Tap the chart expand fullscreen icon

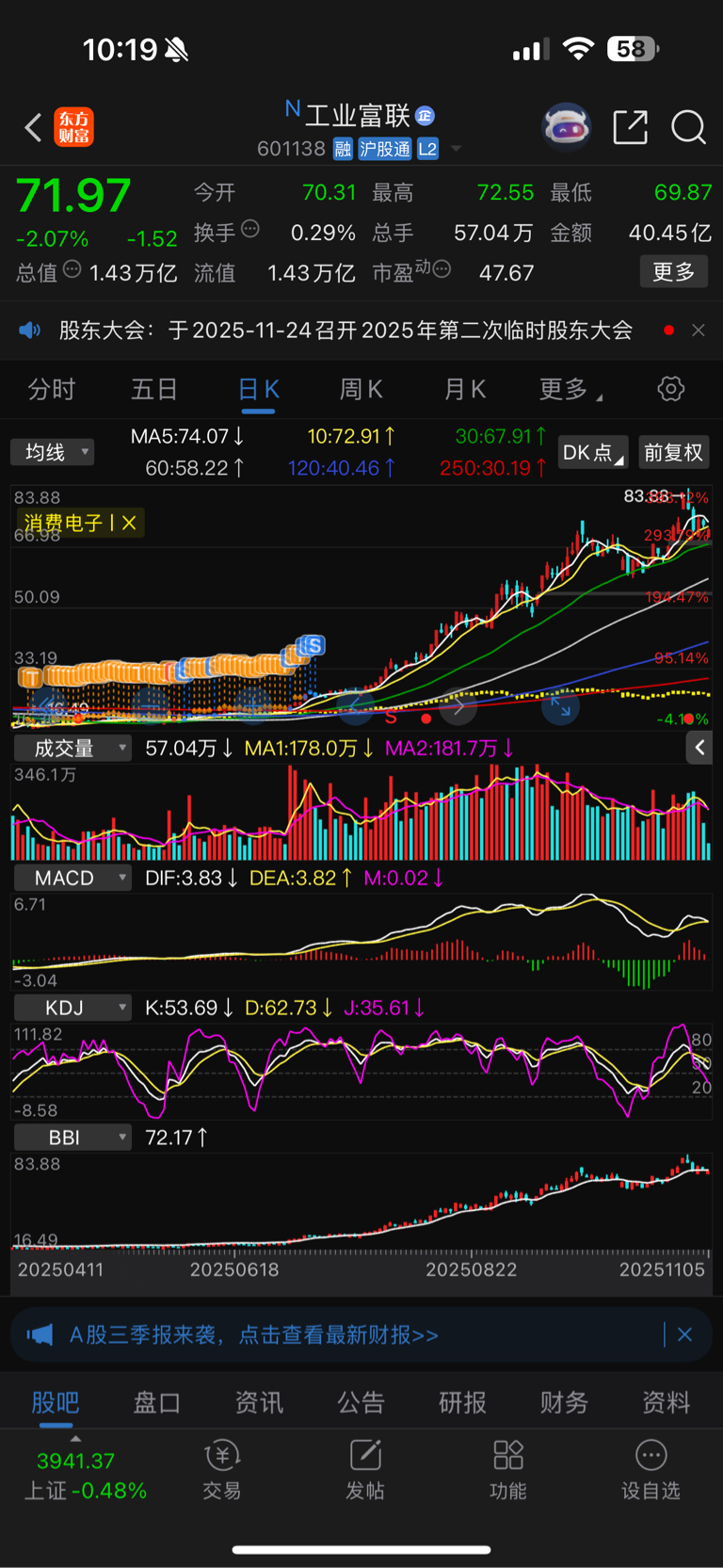[x=560, y=705]
